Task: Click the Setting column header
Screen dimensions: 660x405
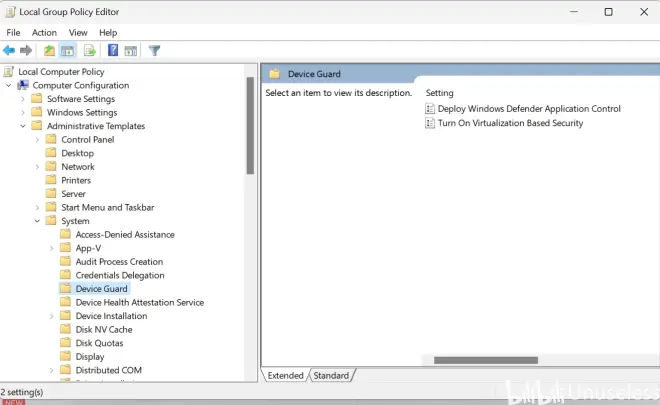Action: [x=439, y=93]
